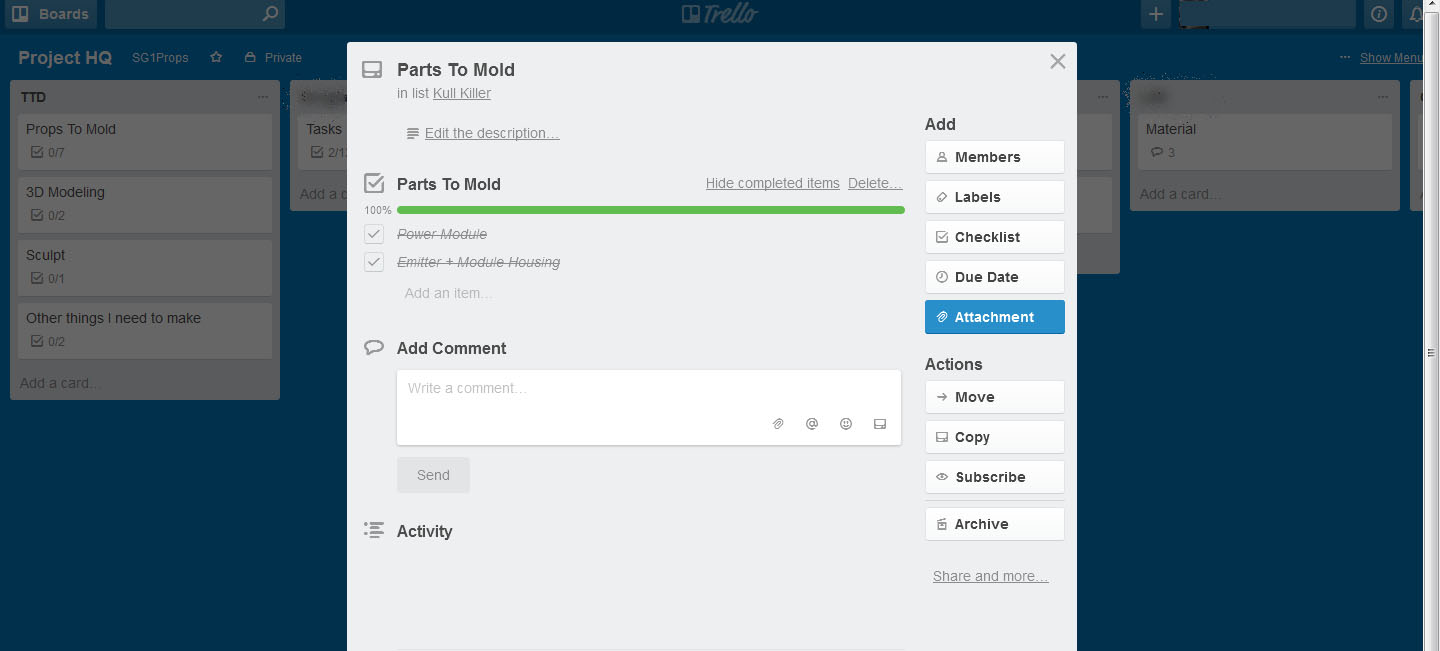Click the plus icon to create a board
The width and height of the screenshot is (1440, 651).
pyautogui.click(x=1155, y=14)
